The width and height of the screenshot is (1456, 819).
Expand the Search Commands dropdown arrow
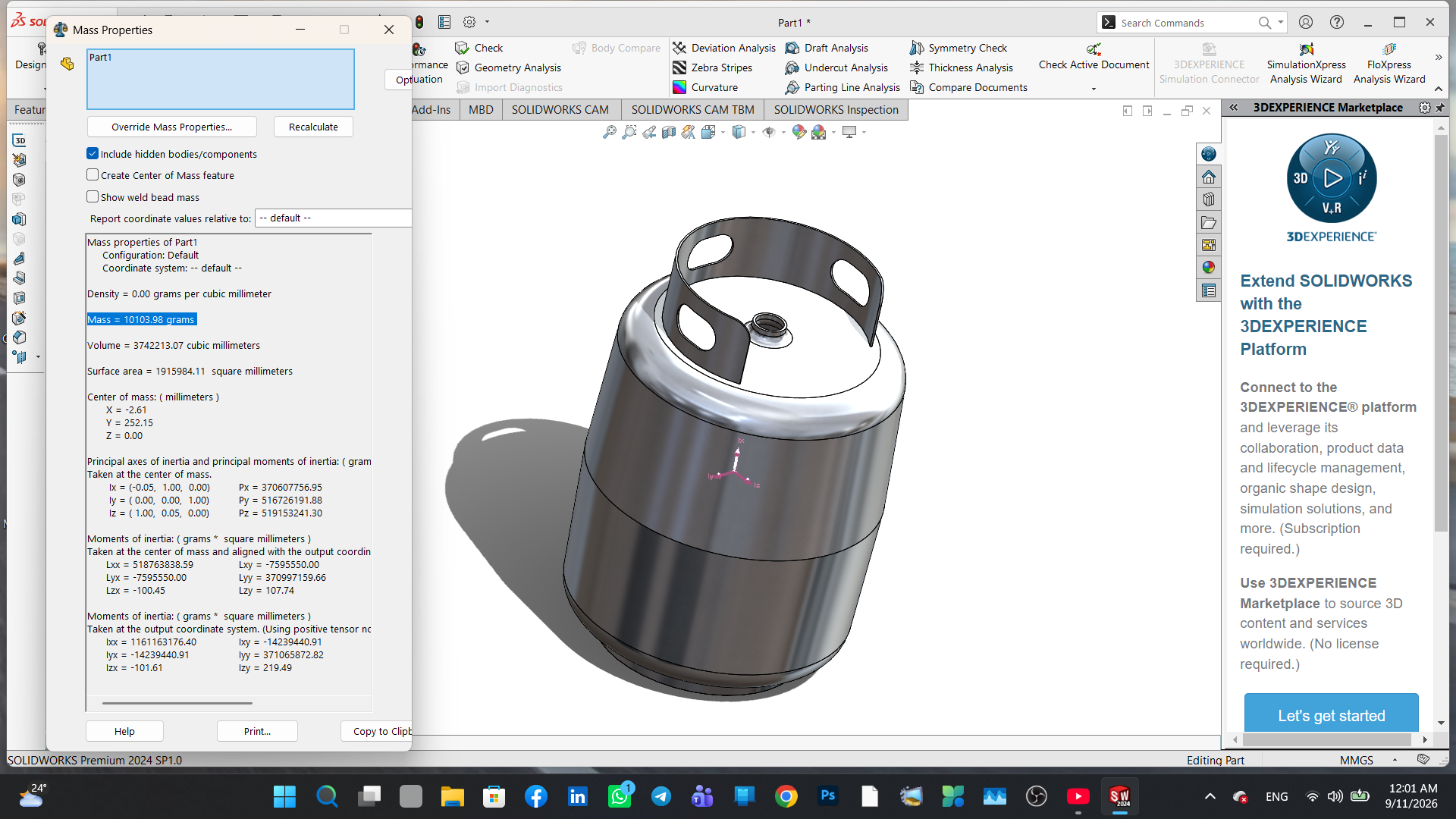(x=1281, y=23)
